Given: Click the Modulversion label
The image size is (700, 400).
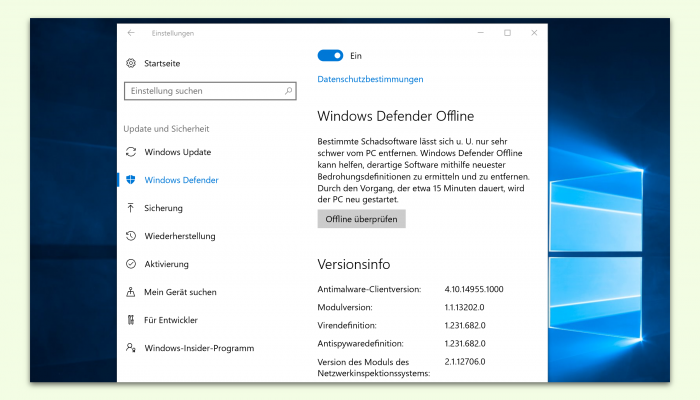Looking at the screenshot, I should (x=345, y=307).
